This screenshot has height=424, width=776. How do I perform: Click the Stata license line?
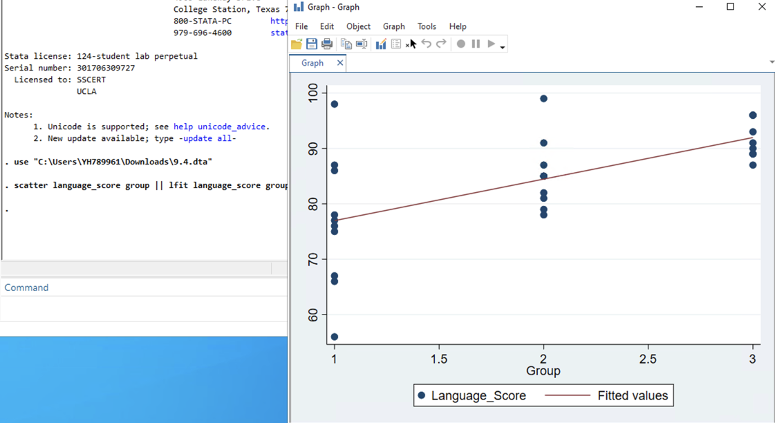101,56
